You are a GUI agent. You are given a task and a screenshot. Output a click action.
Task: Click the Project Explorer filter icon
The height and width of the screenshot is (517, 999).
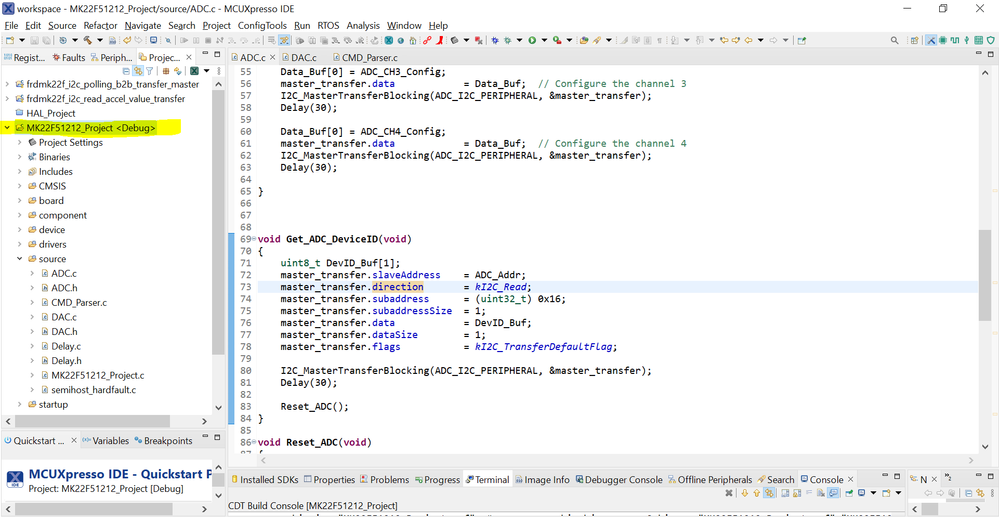point(149,70)
